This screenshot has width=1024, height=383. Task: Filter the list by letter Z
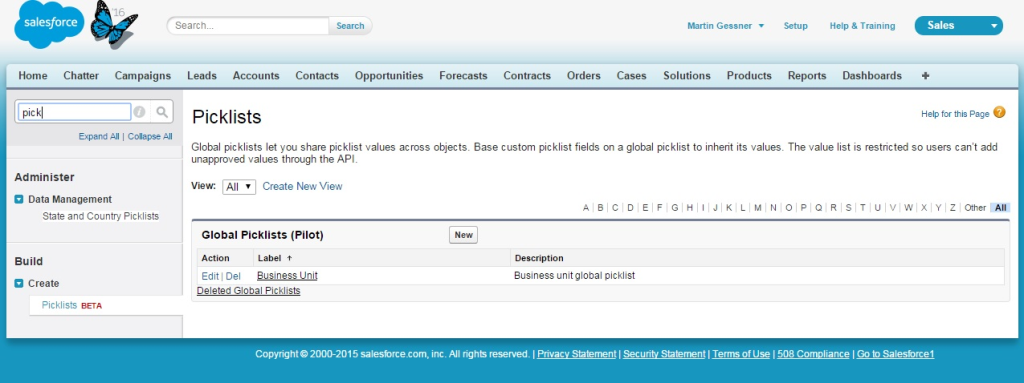tap(953, 208)
